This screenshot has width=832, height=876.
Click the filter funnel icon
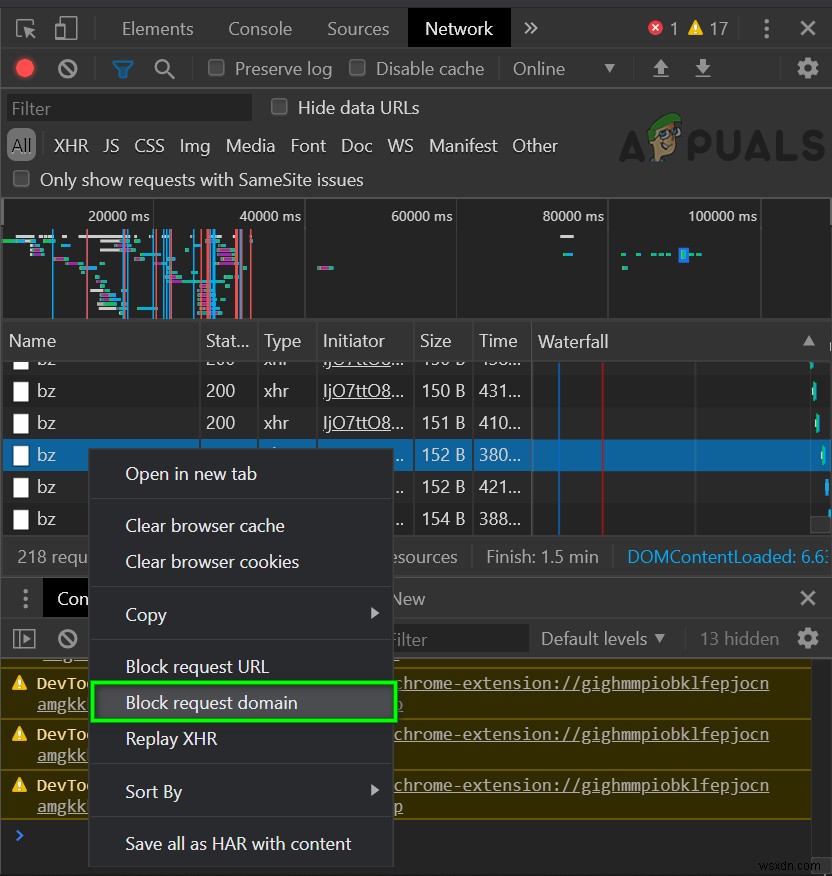pyautogui.click(x=122, y=69)
